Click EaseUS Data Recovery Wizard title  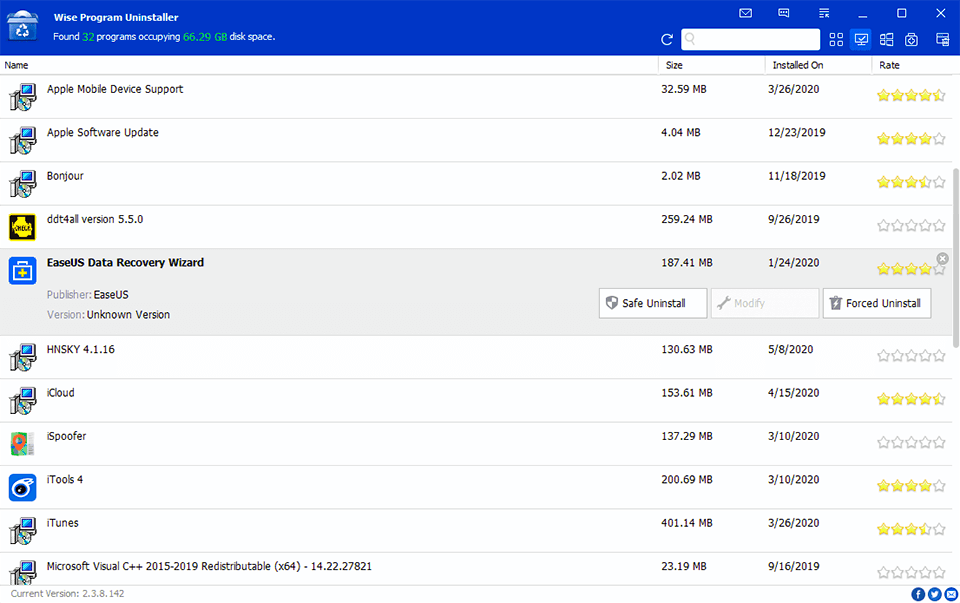[x=126, y=263]
